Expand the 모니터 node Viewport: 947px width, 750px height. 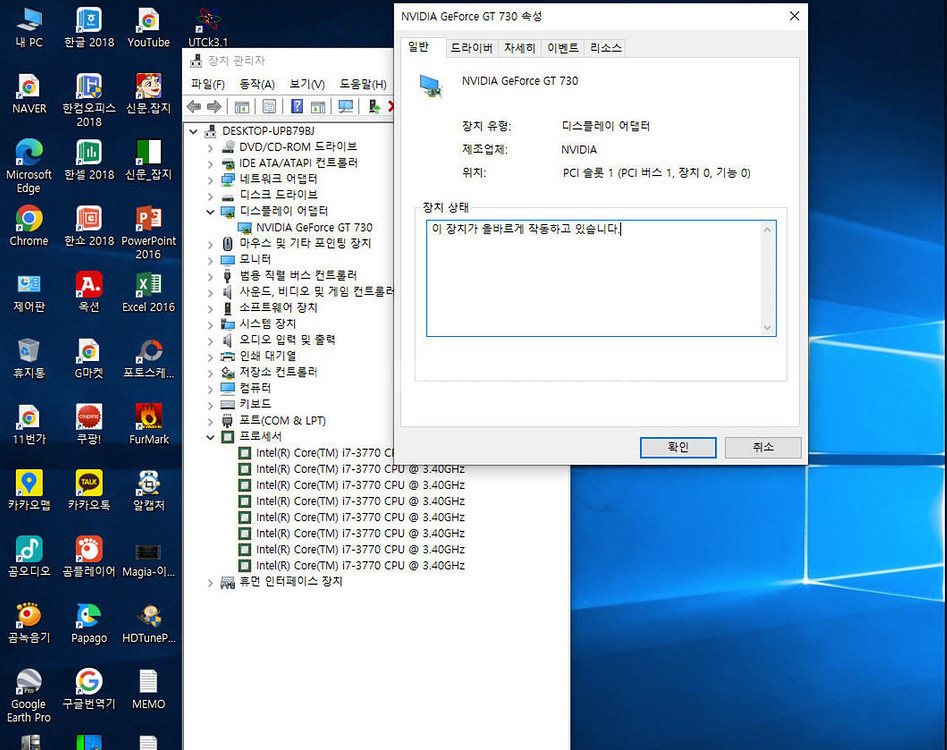(210, 260)
